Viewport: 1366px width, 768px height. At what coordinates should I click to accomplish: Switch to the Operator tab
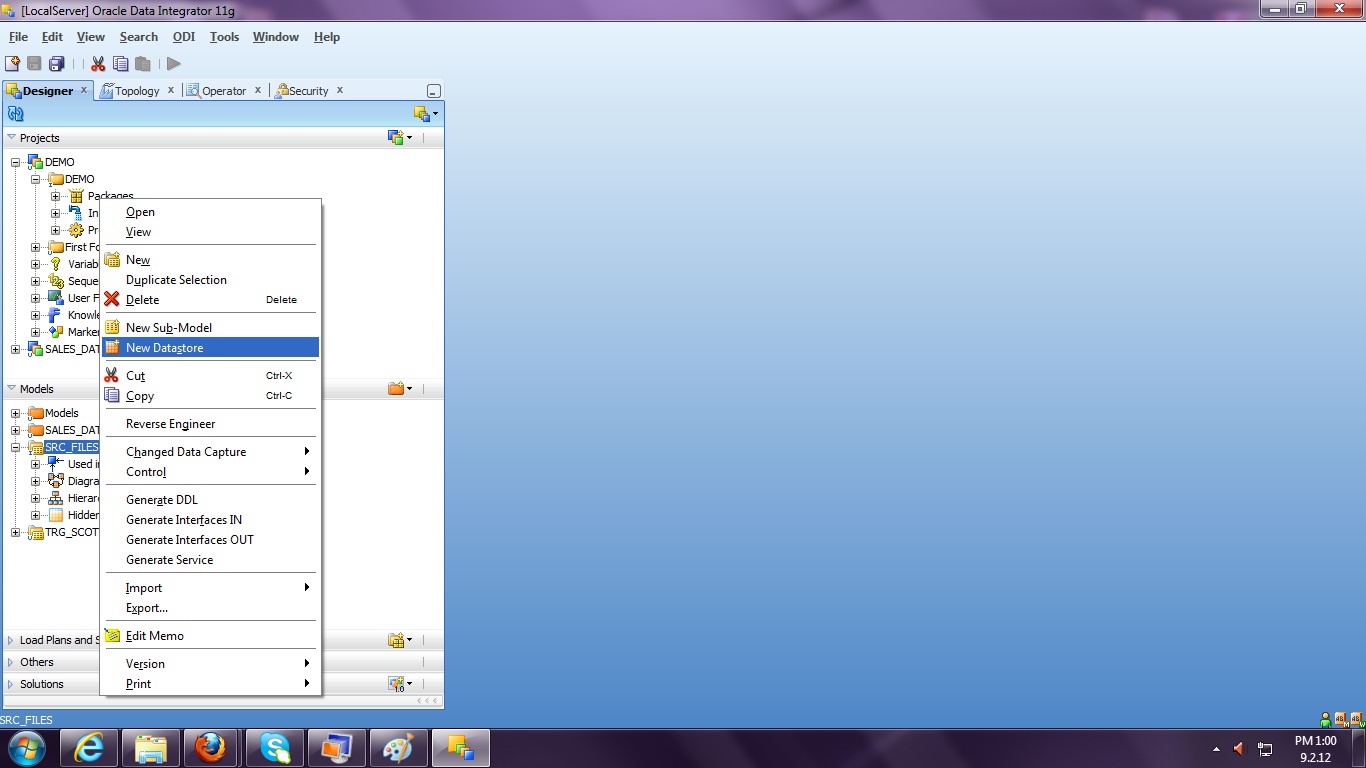224,90
